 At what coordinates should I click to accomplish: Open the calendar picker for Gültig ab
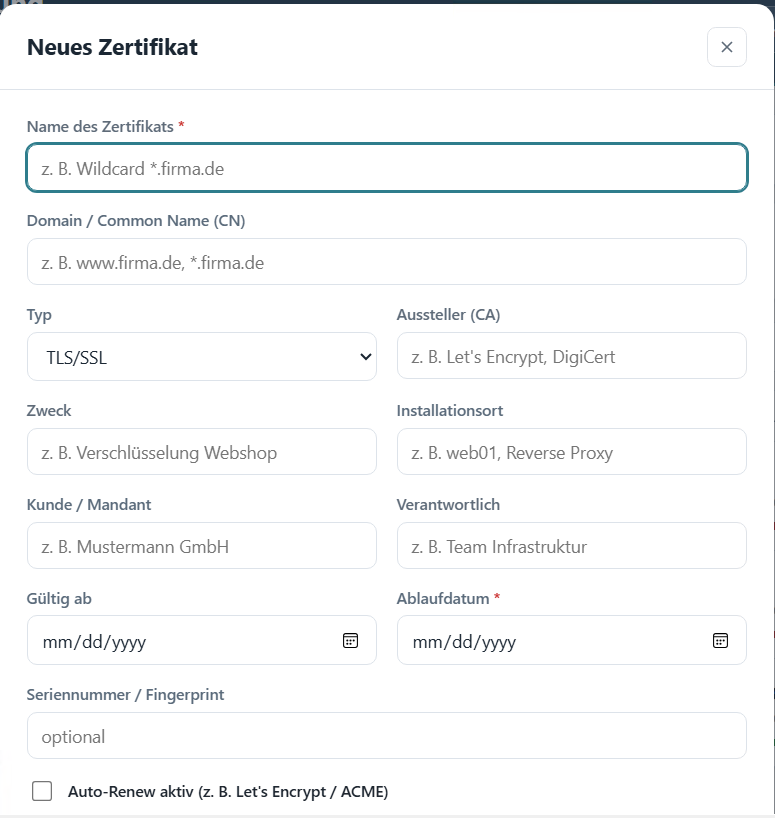pyautogui.click(x=350, y=640)
